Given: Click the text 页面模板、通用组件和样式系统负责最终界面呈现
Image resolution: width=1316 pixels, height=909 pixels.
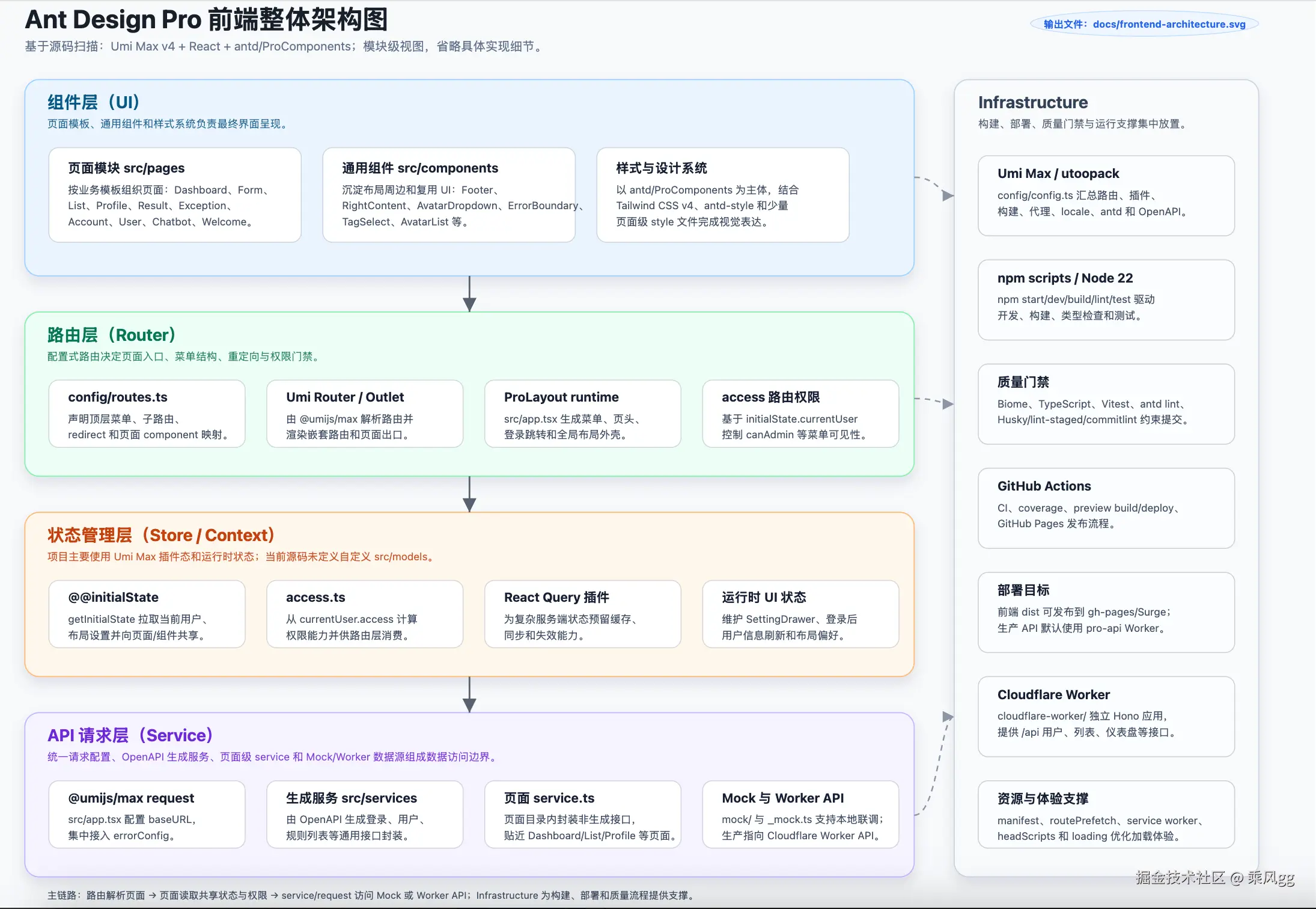Looking at the screenshot, I should pyautogui.click(x=169, y=124).
